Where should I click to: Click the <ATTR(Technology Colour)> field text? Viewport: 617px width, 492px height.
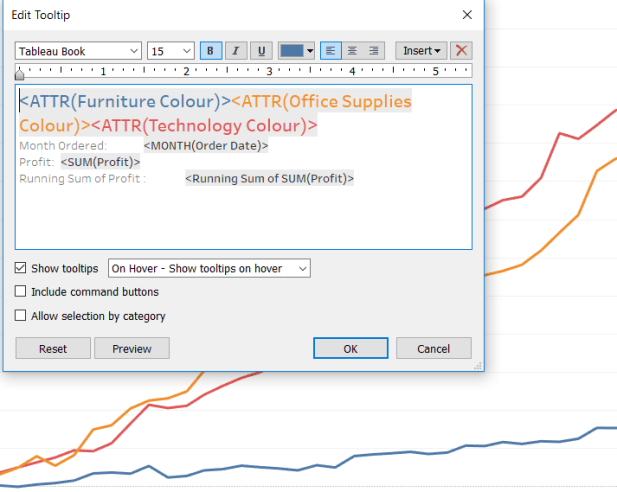click(x=204, y=126)
